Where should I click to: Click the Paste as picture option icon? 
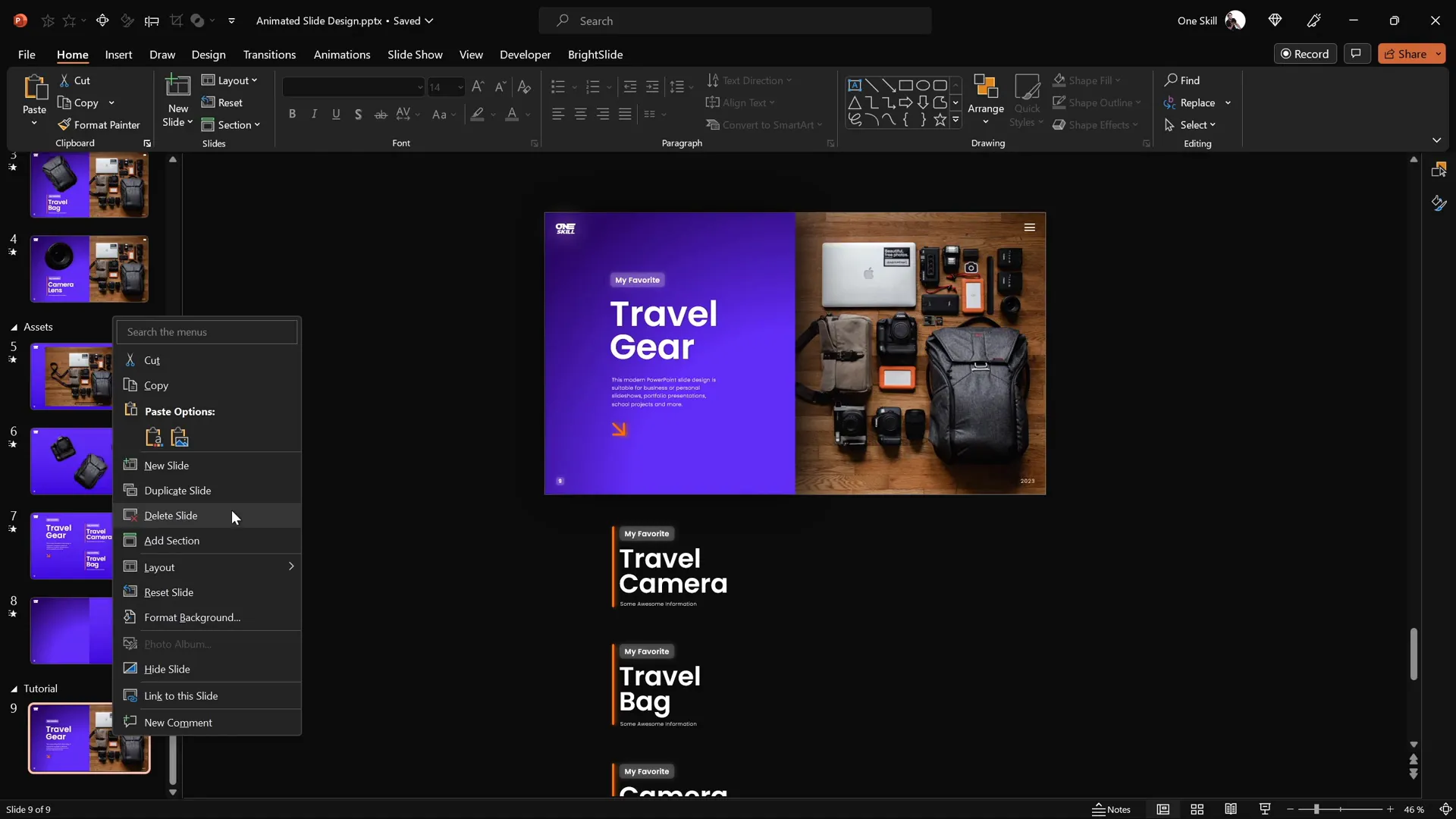point(180,438)
